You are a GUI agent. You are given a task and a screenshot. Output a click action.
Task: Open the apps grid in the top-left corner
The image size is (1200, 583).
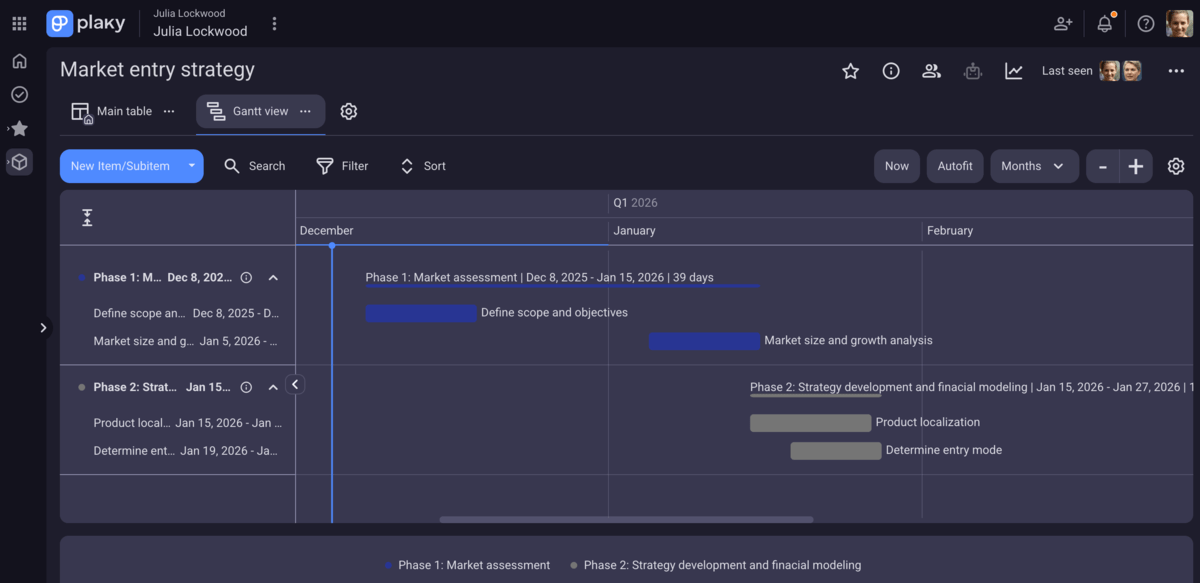tap(18, 22)
